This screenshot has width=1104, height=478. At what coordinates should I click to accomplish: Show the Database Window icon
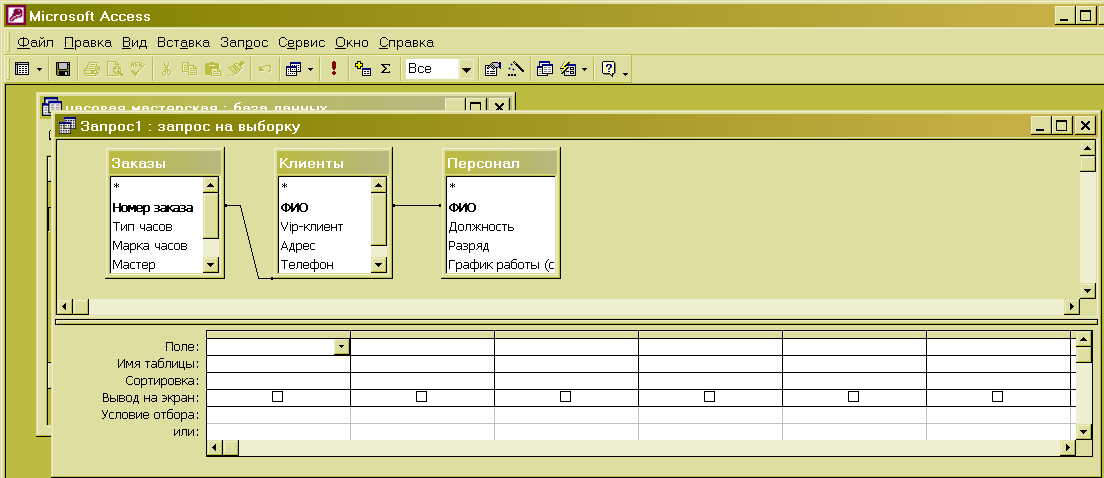[x=545, y=69]
